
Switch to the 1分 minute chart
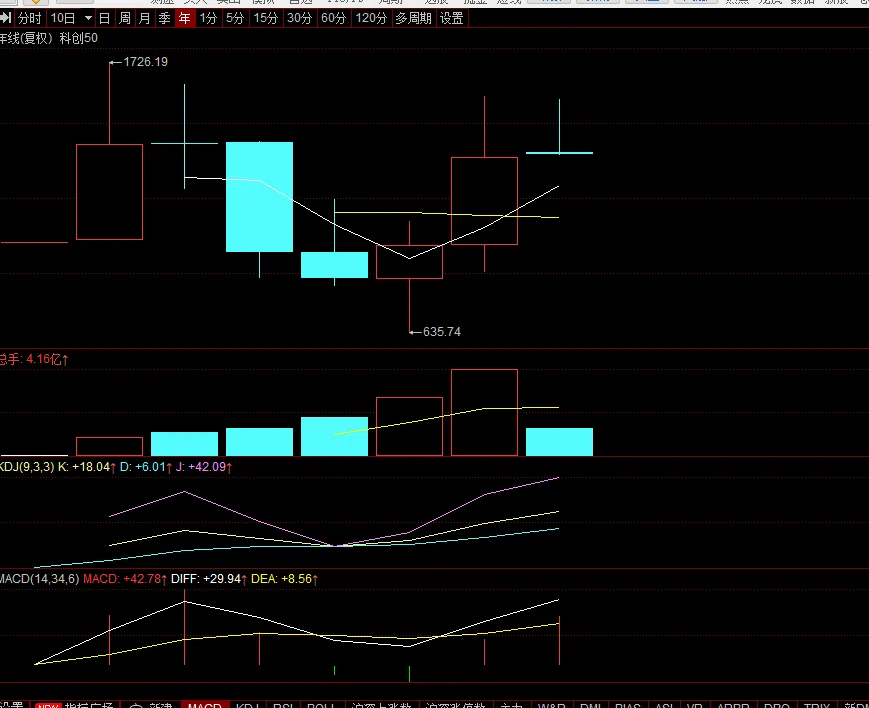208,18
